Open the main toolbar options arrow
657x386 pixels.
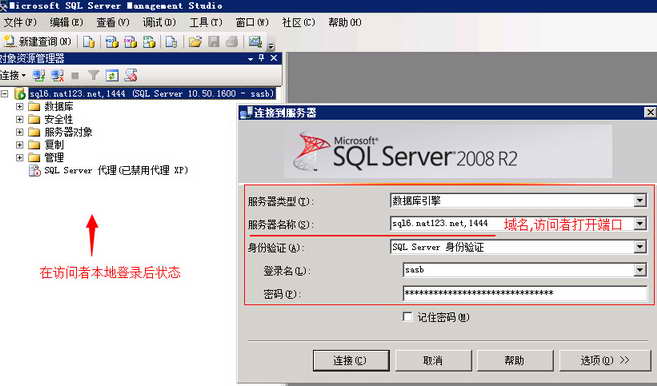click(x=271, y=46)
